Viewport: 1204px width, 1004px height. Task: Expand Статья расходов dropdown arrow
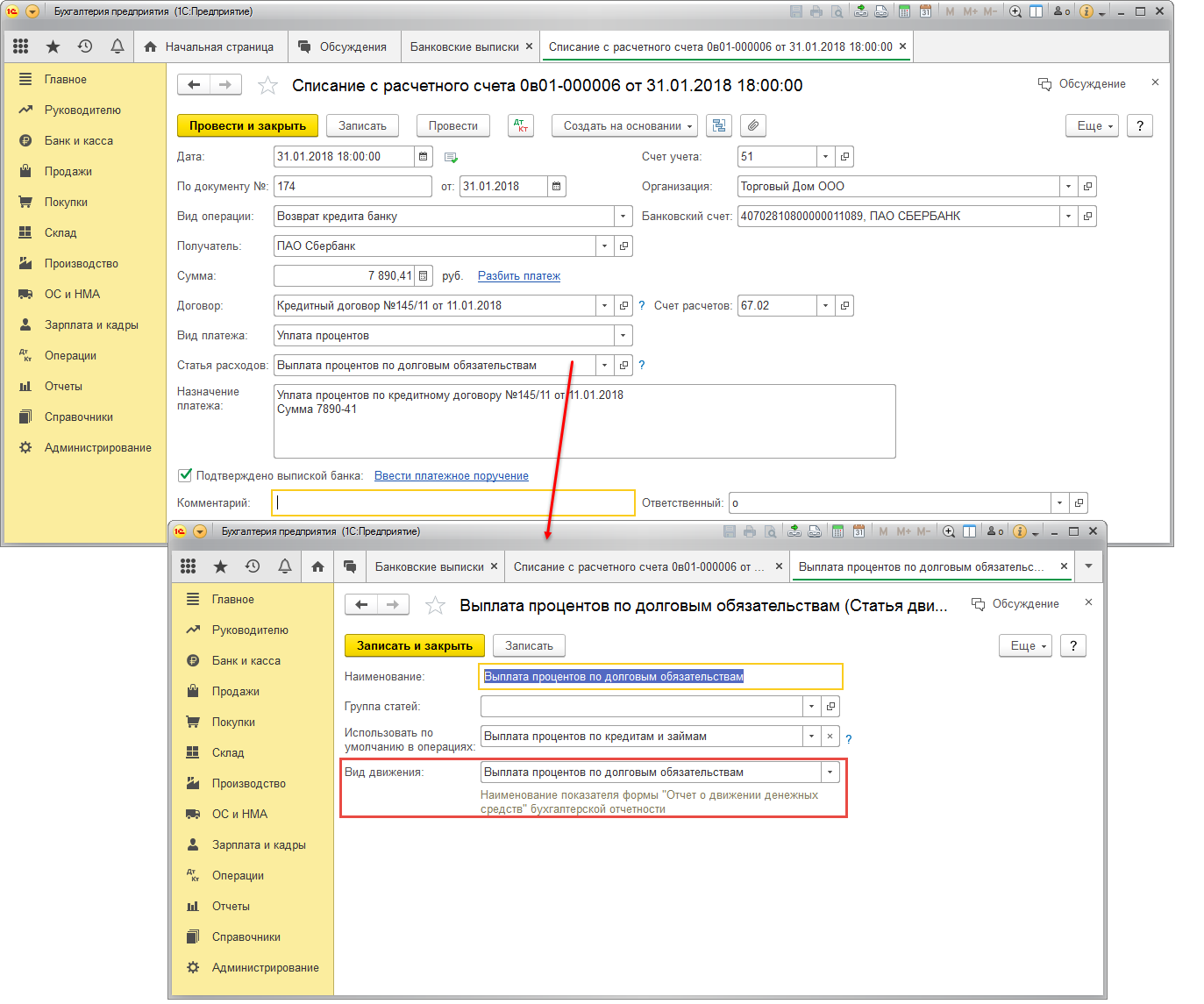click(x=604, y=365)
